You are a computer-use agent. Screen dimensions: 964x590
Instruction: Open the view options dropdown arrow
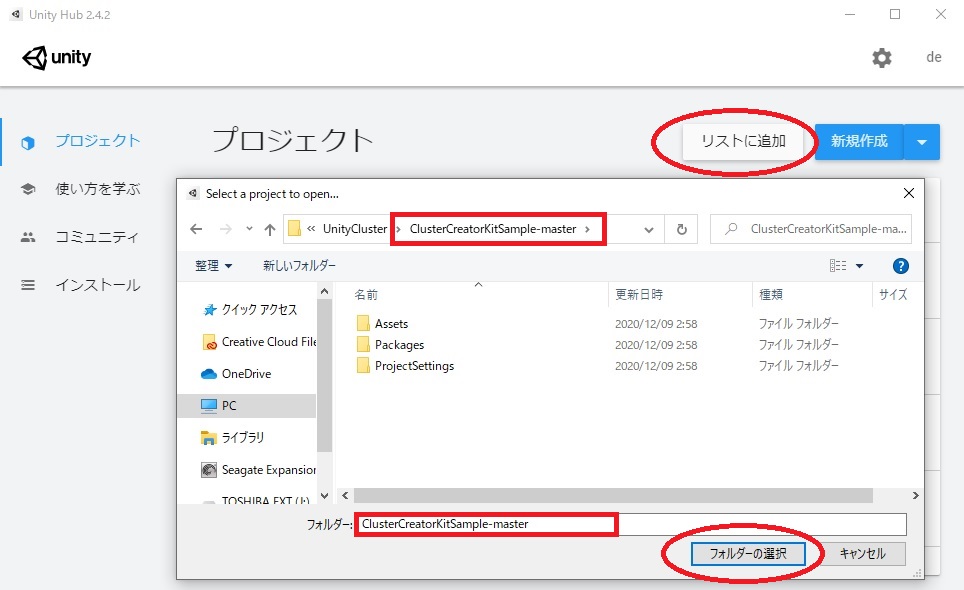pos(859,266)
